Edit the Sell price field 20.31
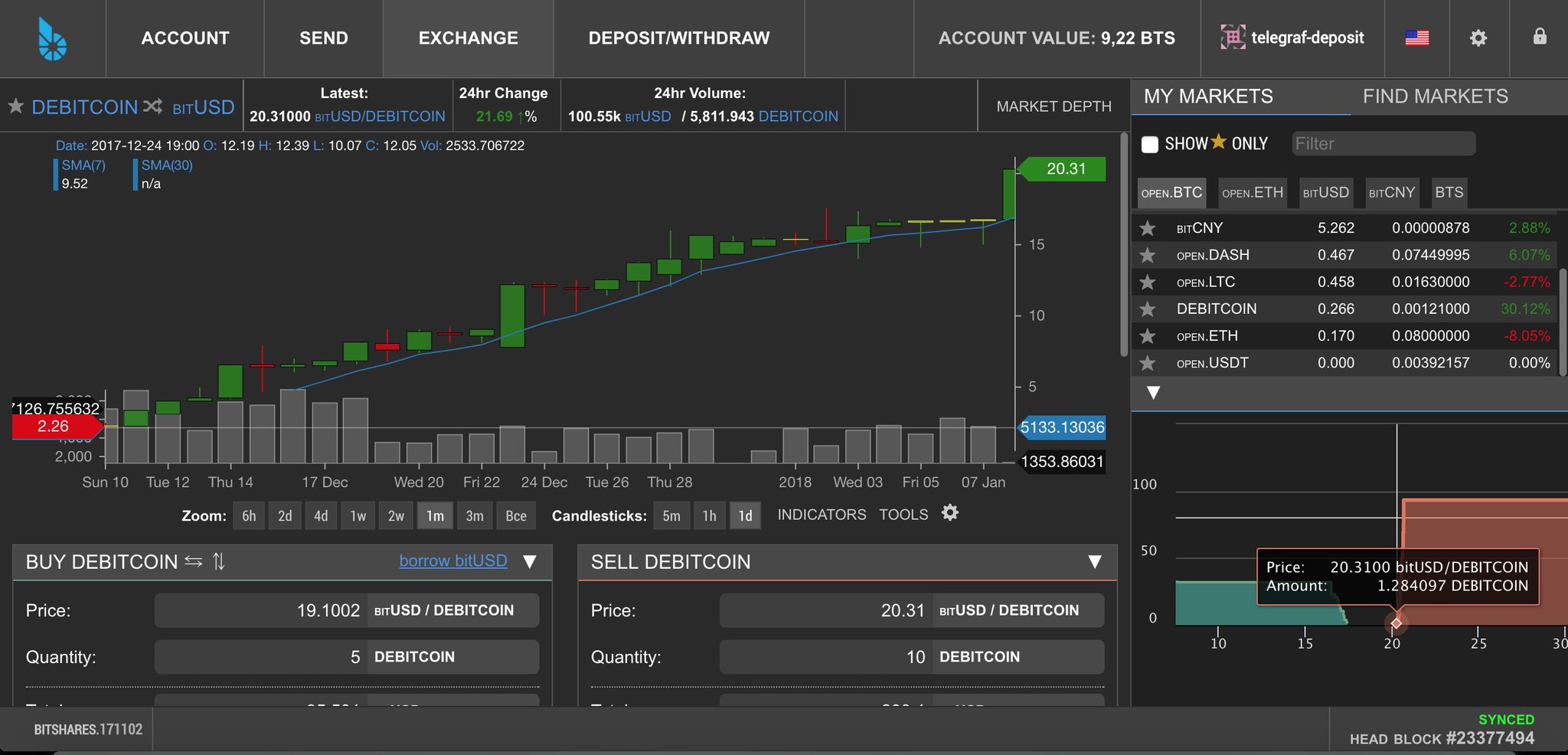Image resolution: width=1568 pixels, height=755 pixels. (826, 610)
